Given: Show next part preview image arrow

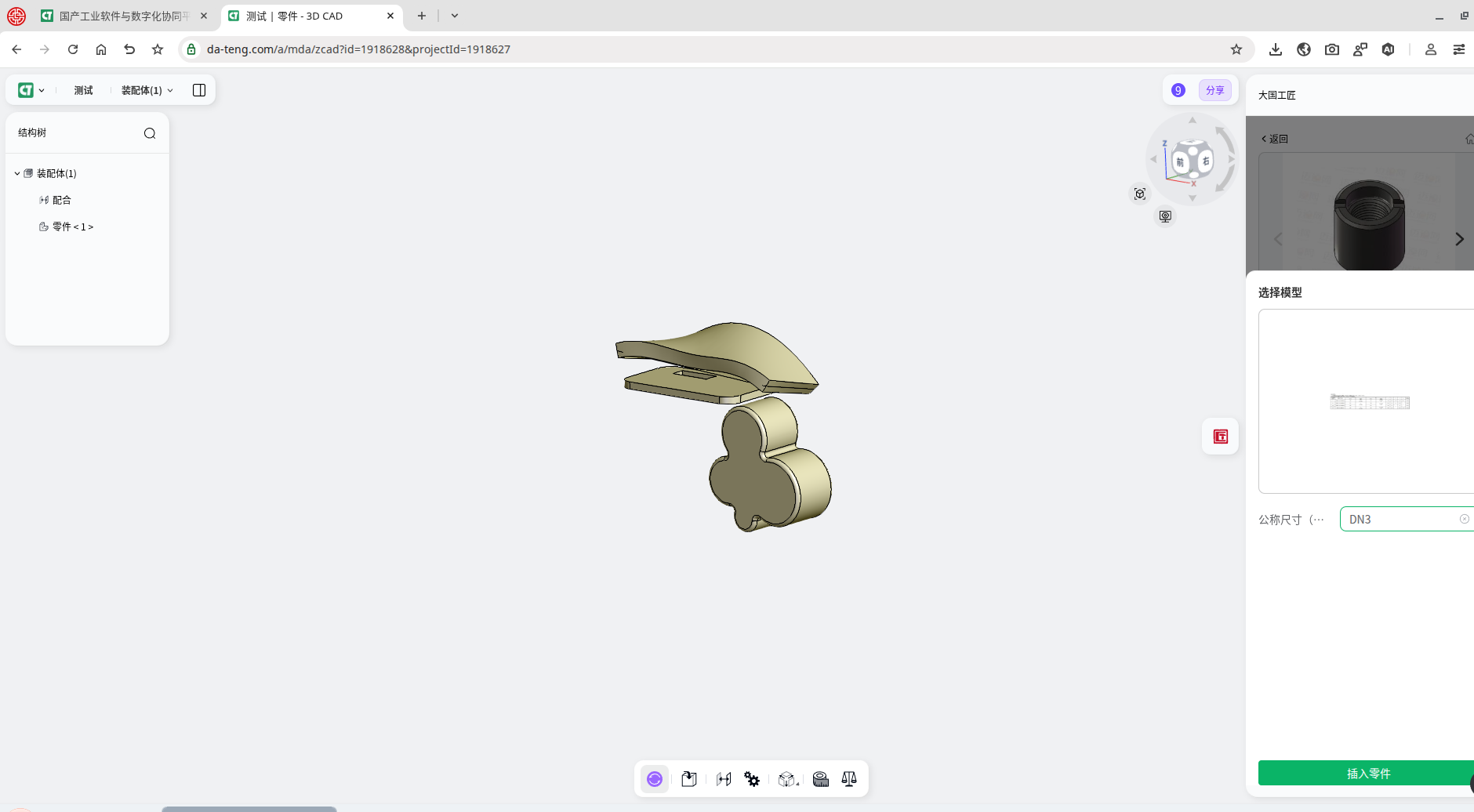Looking at the screenshot, I should (x=1459, y=239).
